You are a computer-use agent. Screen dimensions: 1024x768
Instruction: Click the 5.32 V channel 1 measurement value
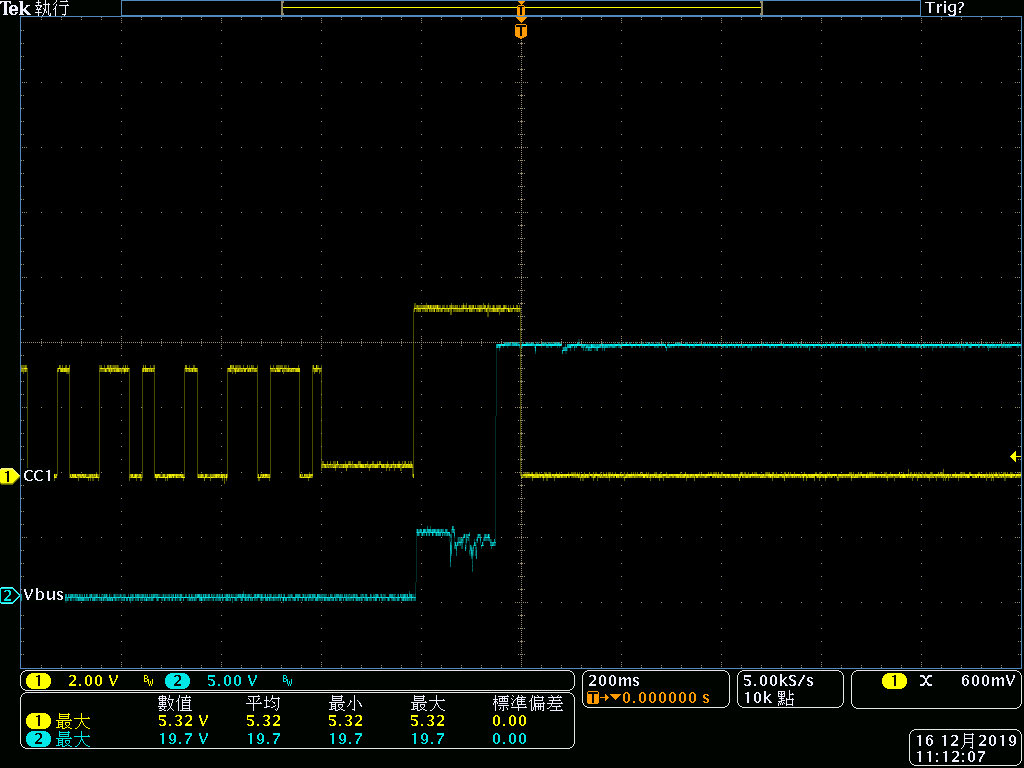click(x=184, y=721)
